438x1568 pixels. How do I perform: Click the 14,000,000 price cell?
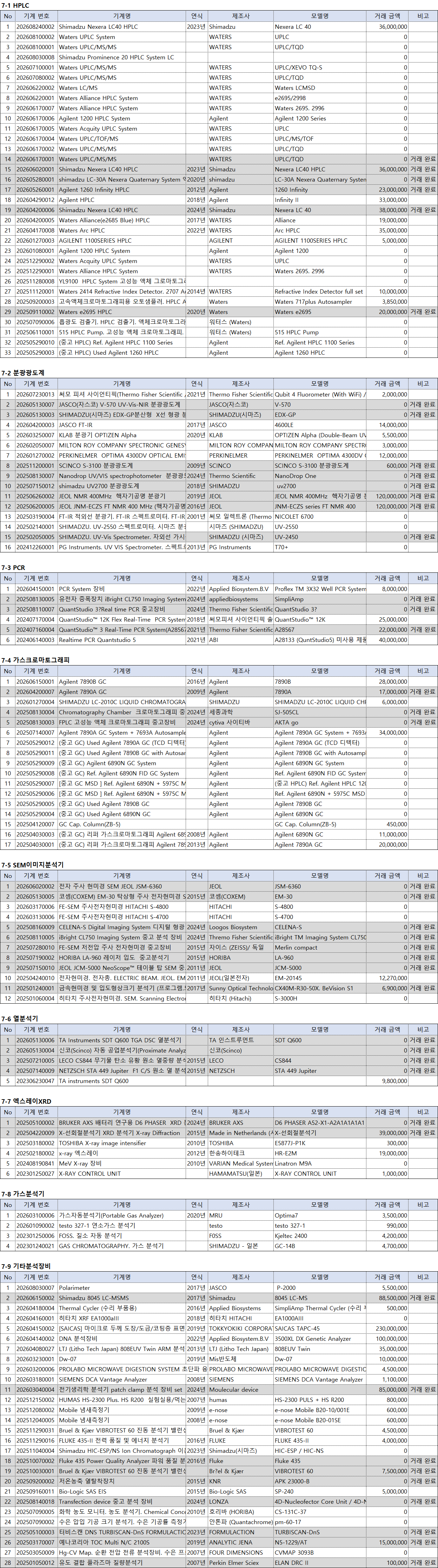click(387, 425)
